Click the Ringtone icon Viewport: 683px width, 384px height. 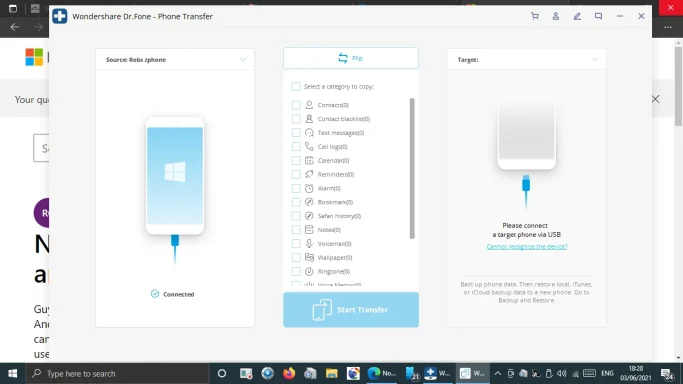[309, 271]
